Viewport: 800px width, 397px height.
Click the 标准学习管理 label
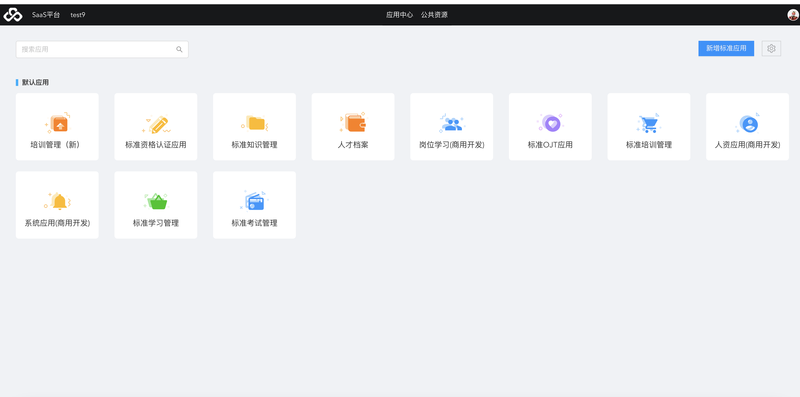tap(156, 223)
